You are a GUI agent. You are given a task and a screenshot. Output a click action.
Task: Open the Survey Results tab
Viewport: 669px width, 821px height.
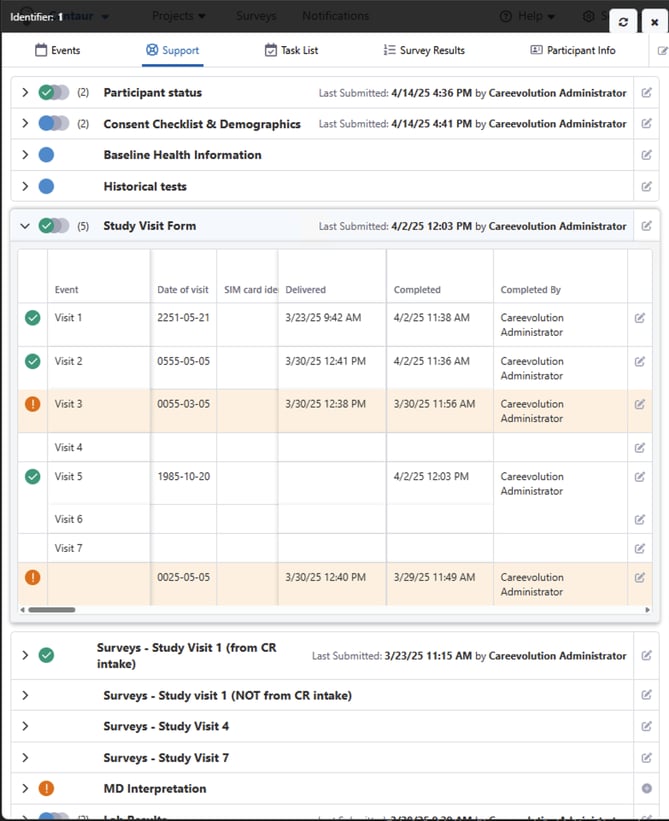click(424, 50)
